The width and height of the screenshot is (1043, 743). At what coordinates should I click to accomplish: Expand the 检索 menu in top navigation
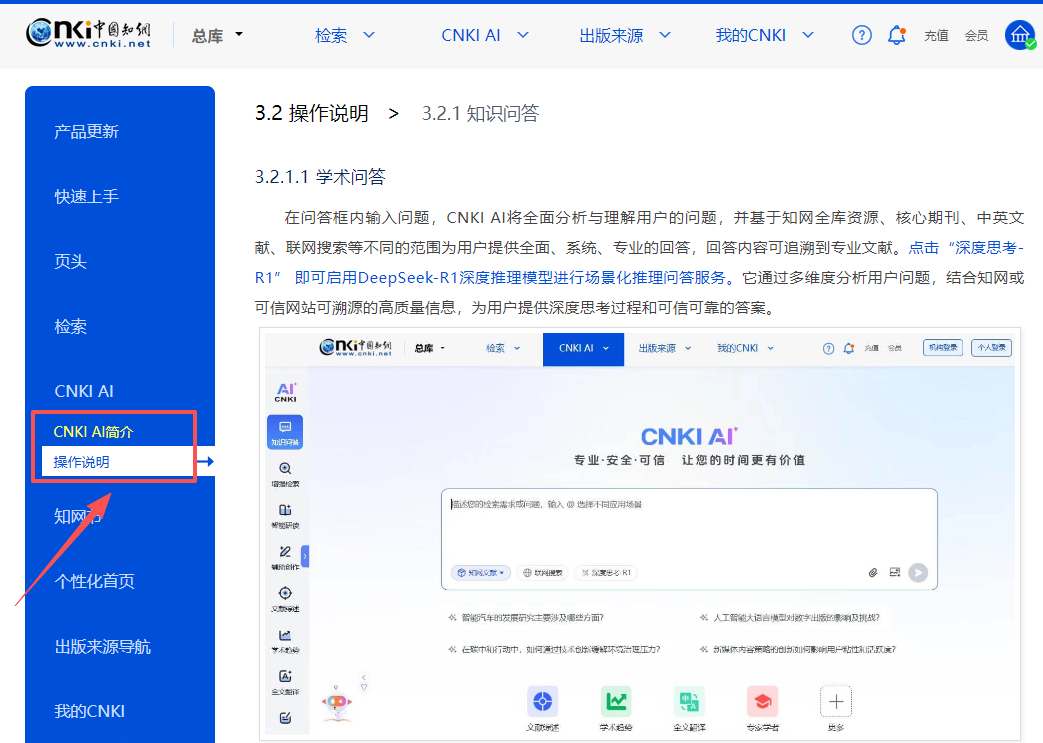345,35
